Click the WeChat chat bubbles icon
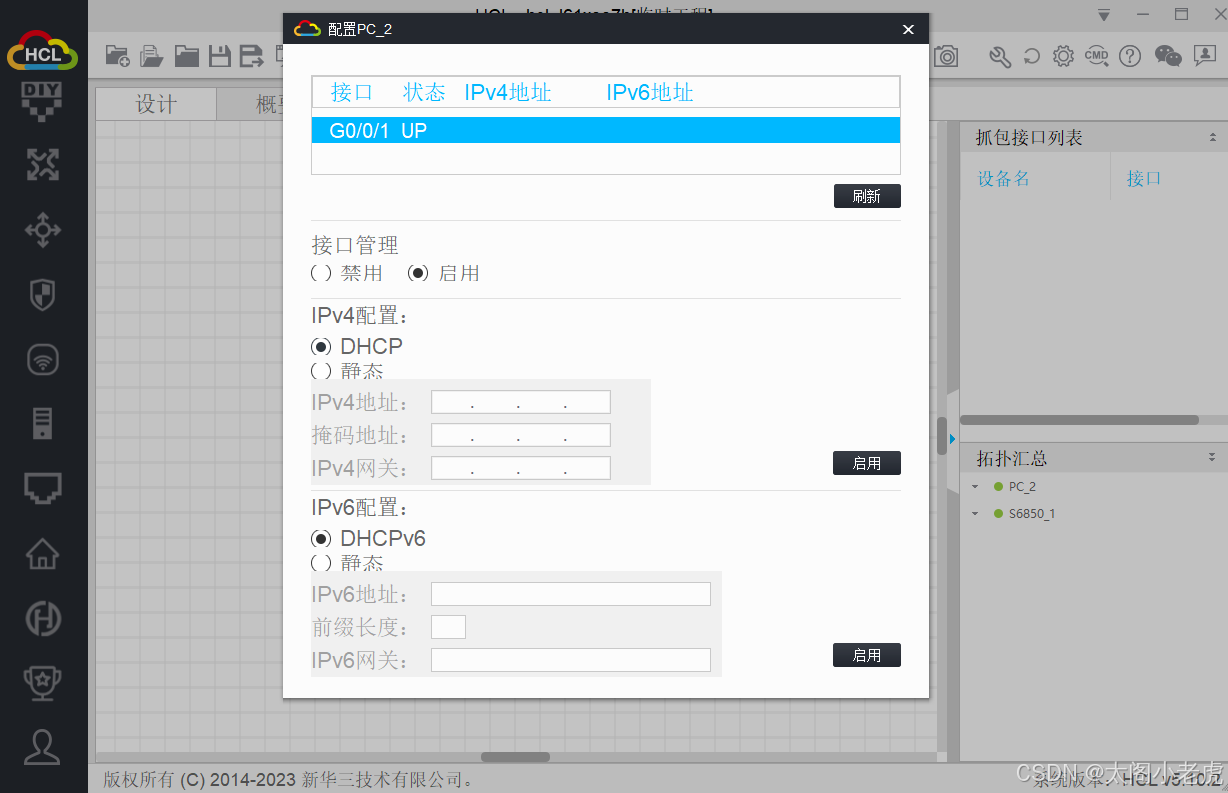This screenshot has width=1228, height=793. pos(1168,56)
